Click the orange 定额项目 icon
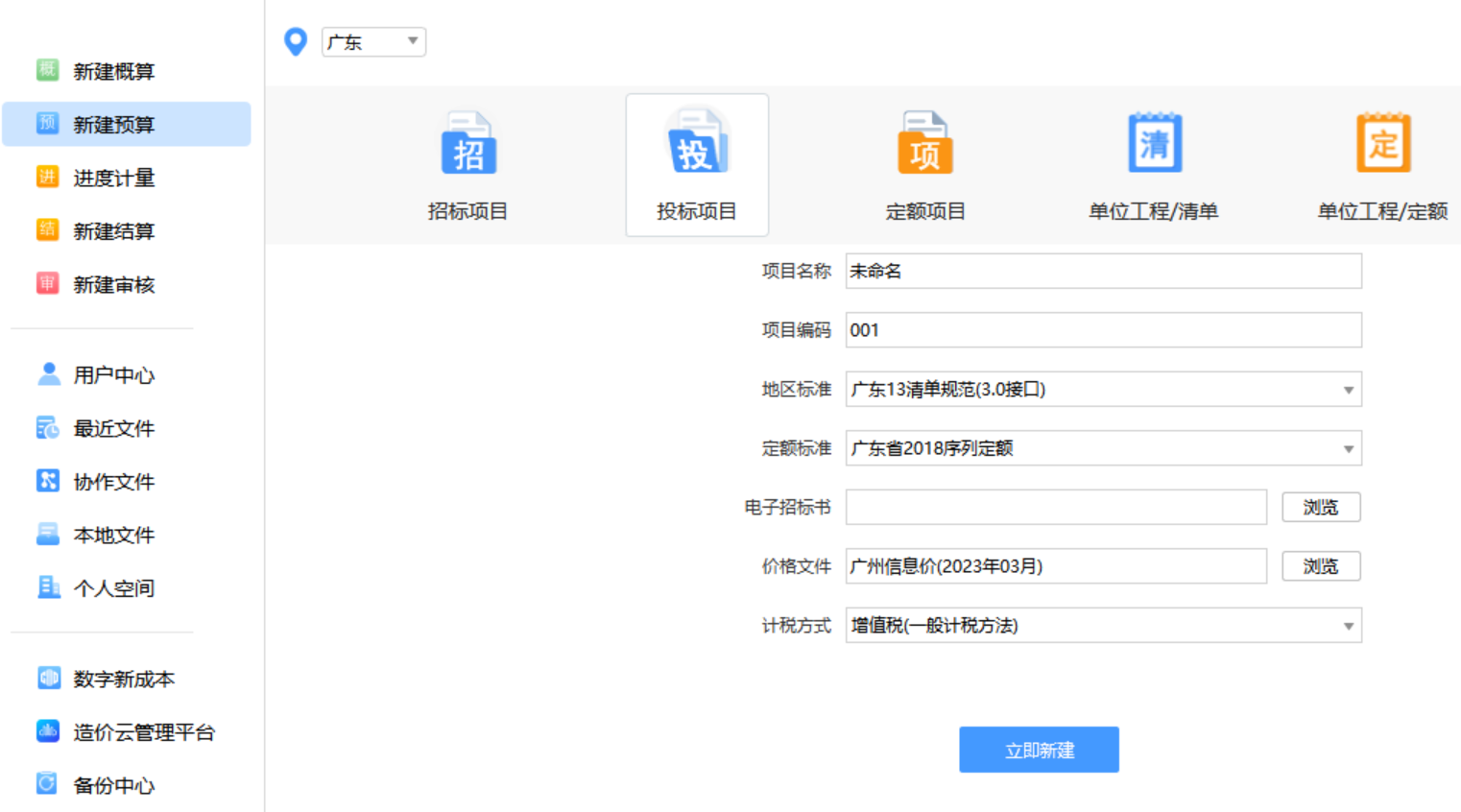The width and height of the screenshot is (1461, 812). (925, 143)
